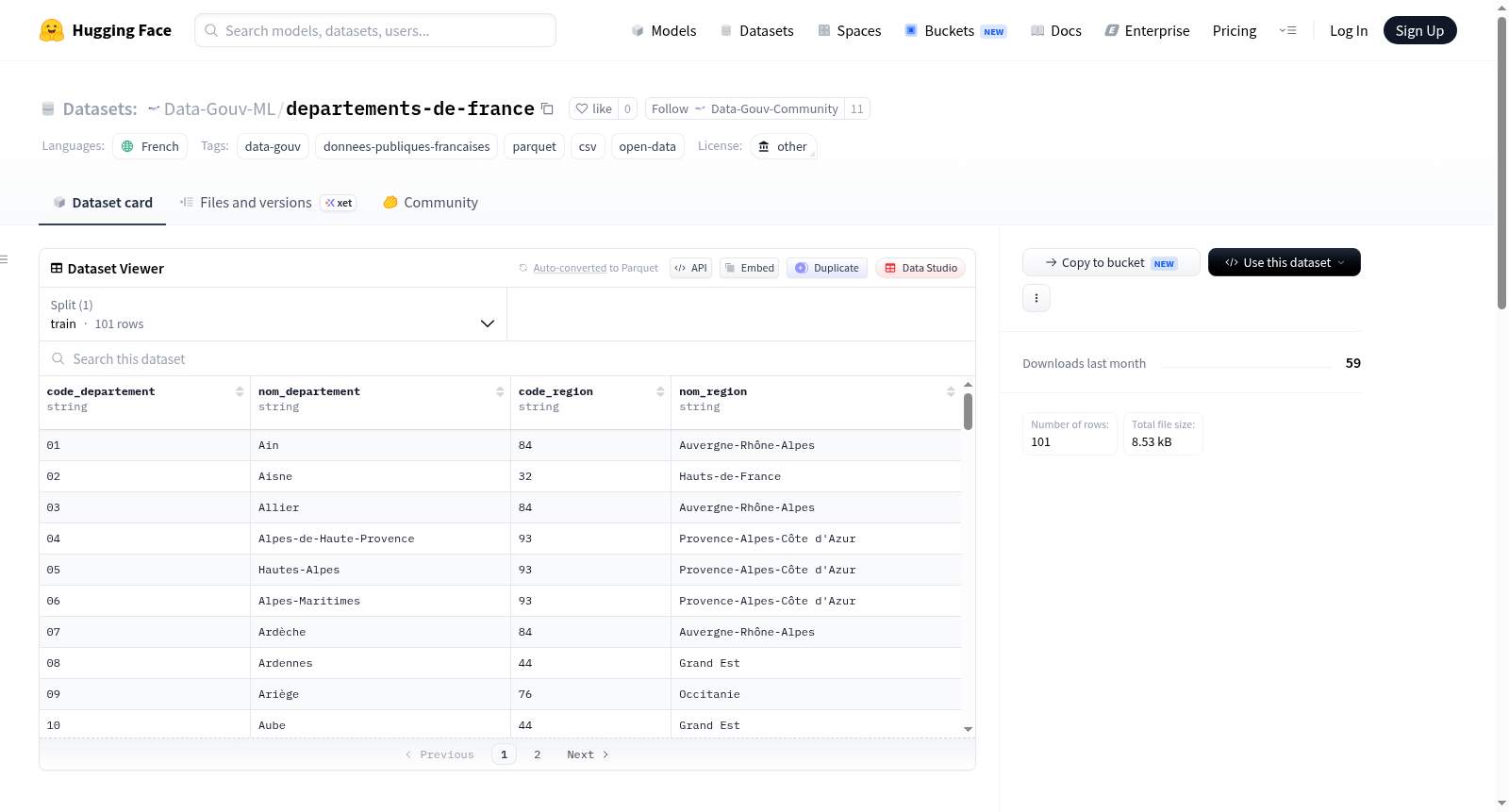Select the open-data tag
Screen dimensions: 1509x812
coord(647,146)
